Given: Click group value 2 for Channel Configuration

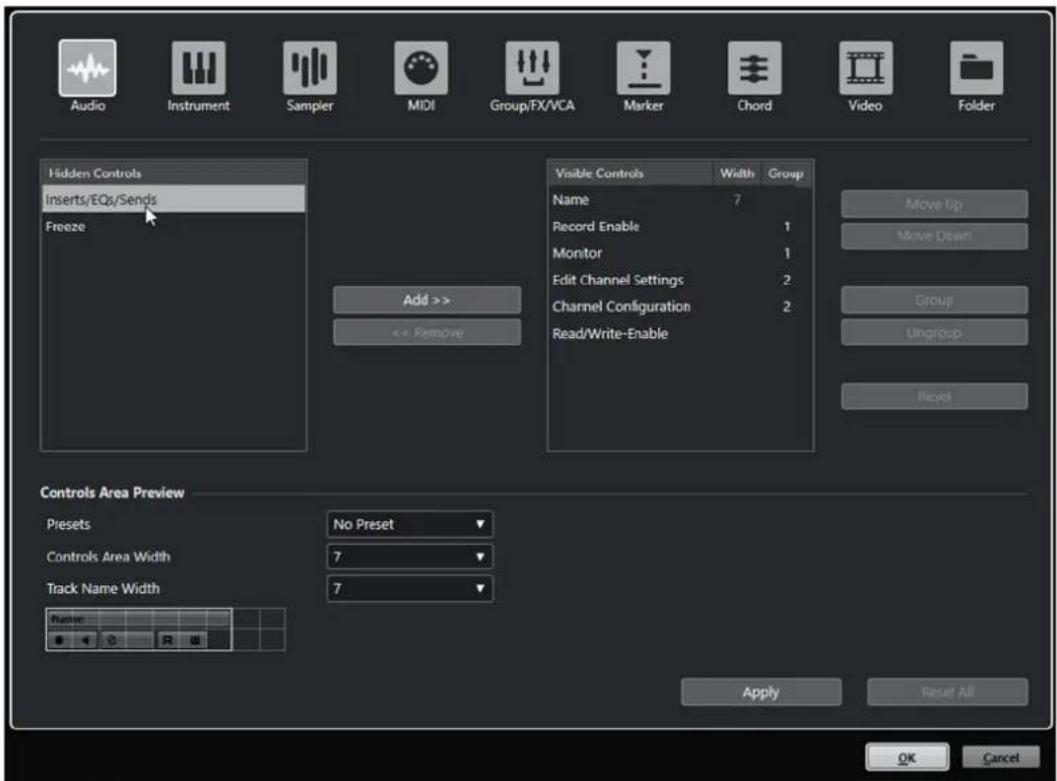Looking at the screenshot, I should tap(786, 307).
